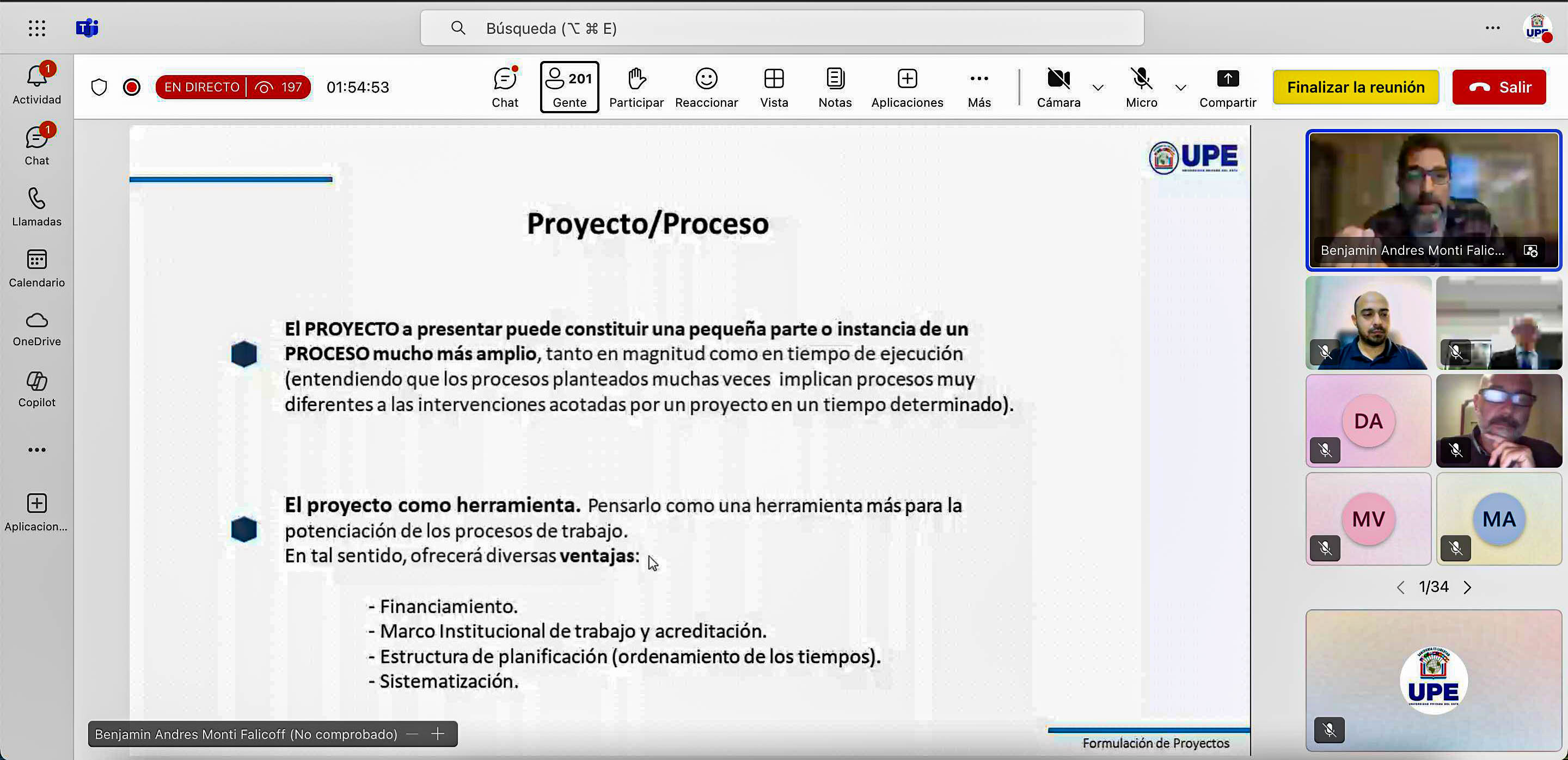Expand the camera options chevron
1568x760 pixels.
click(x=1098, y=88)
